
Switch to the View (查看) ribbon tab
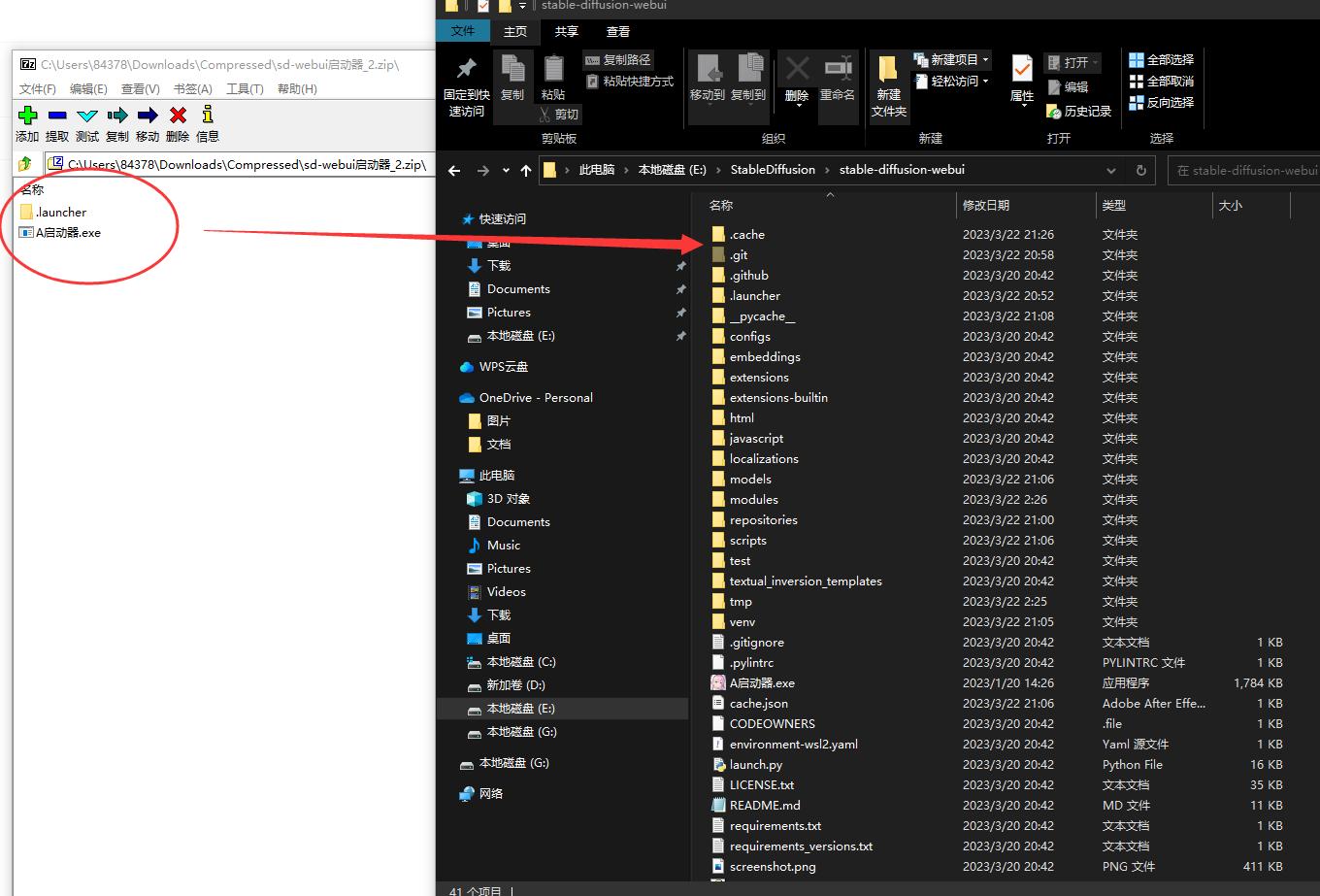(617, 31)
